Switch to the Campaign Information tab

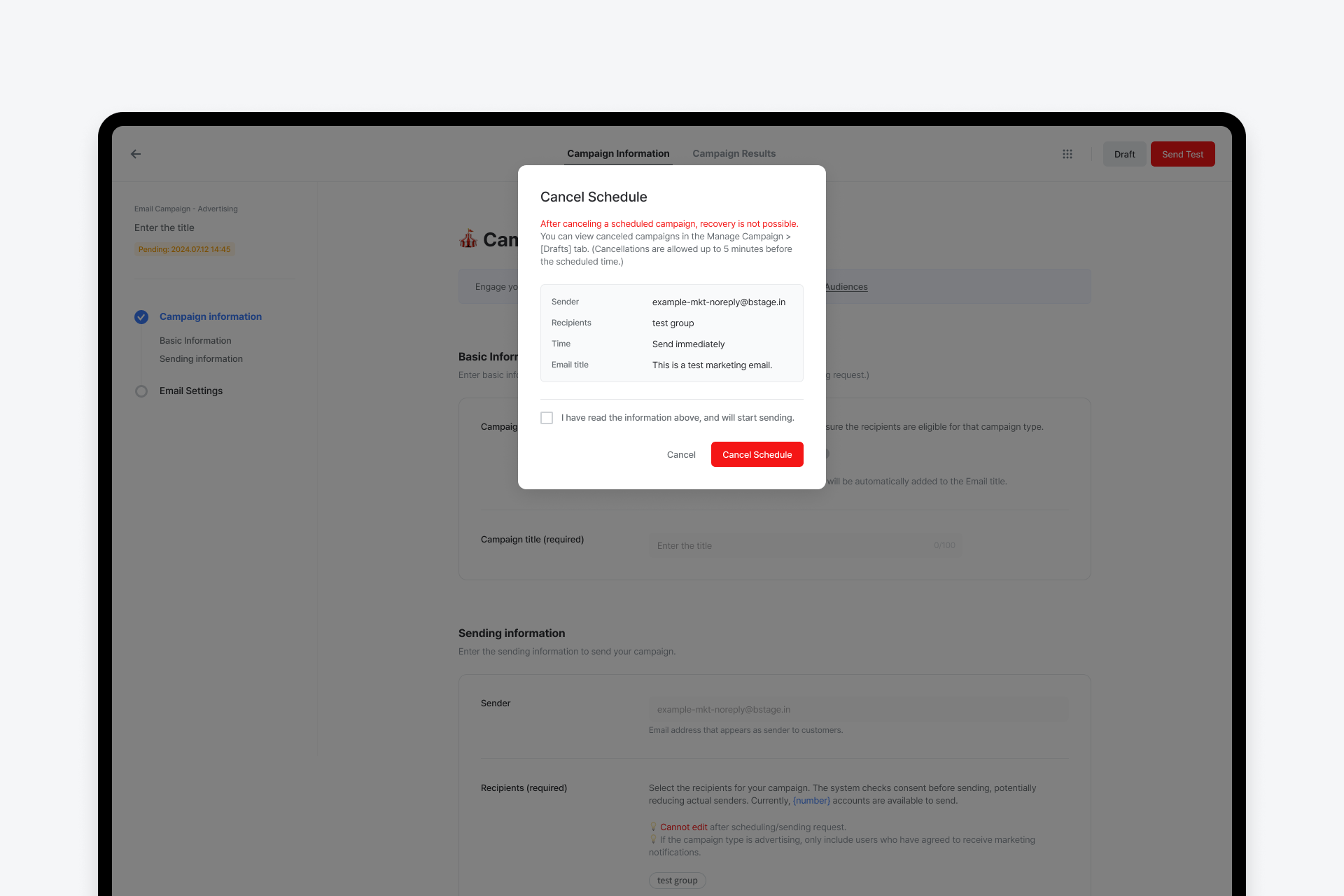pos(618,154)
